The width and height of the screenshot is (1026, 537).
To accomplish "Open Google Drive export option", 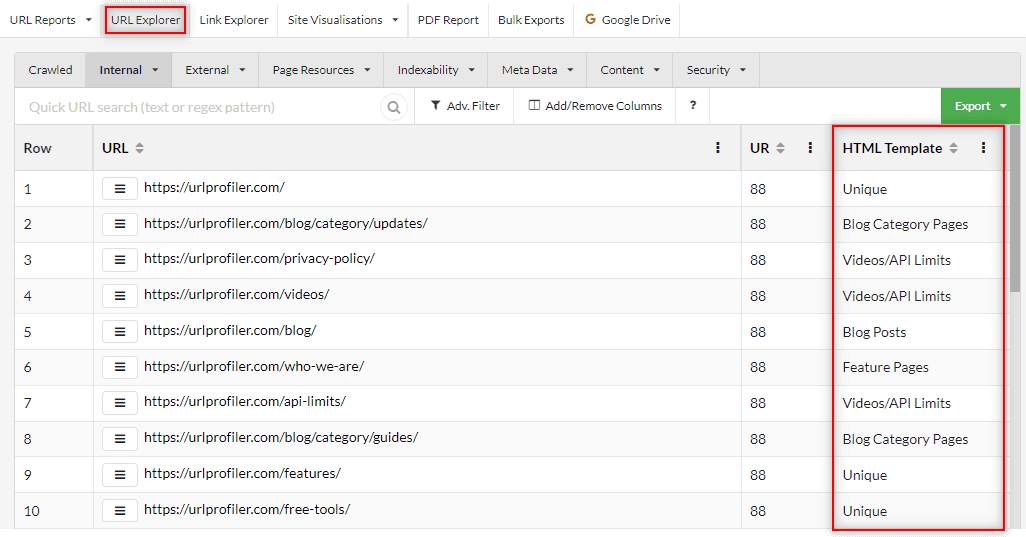I will coord(627,20).
